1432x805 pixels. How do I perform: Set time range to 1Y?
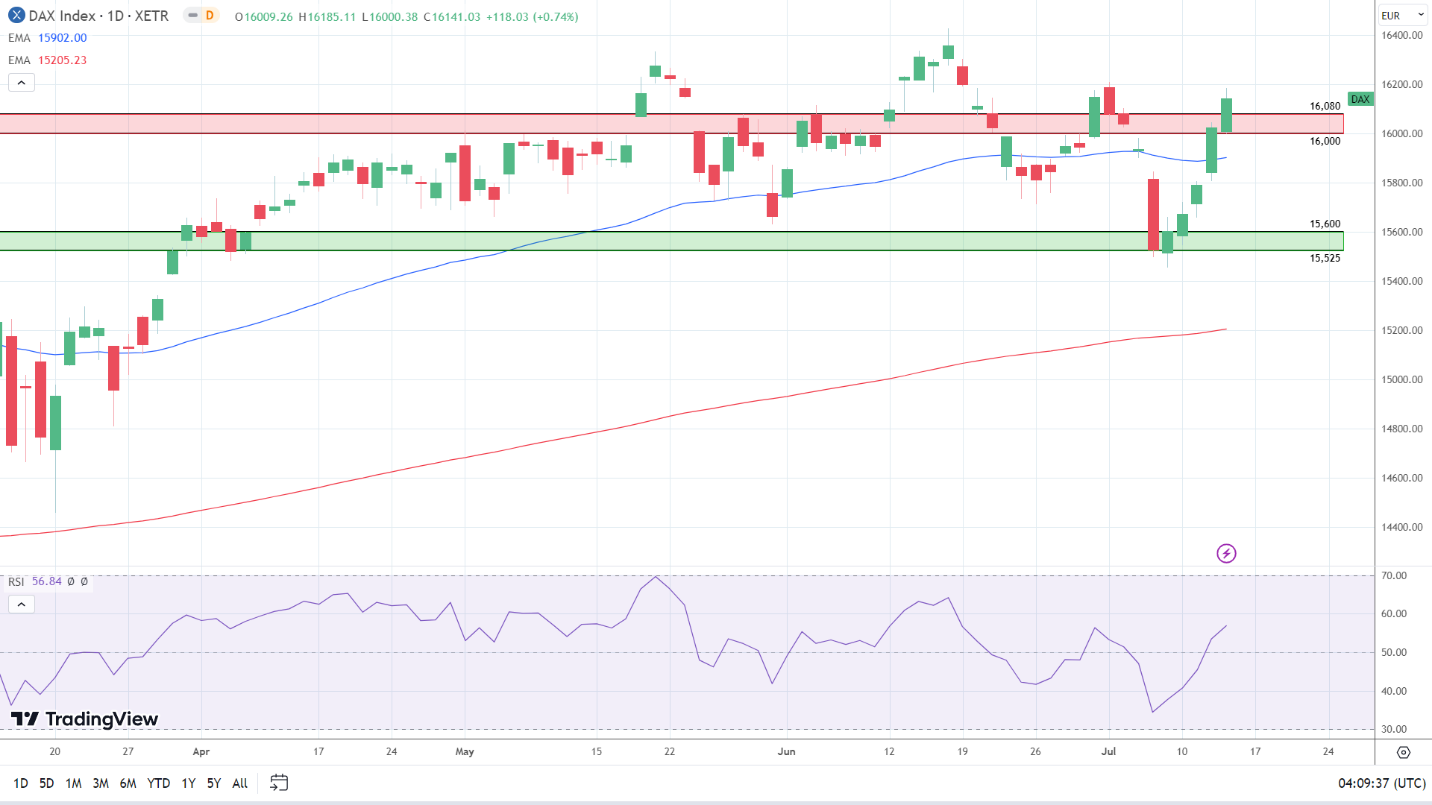[x=188, y=783]
